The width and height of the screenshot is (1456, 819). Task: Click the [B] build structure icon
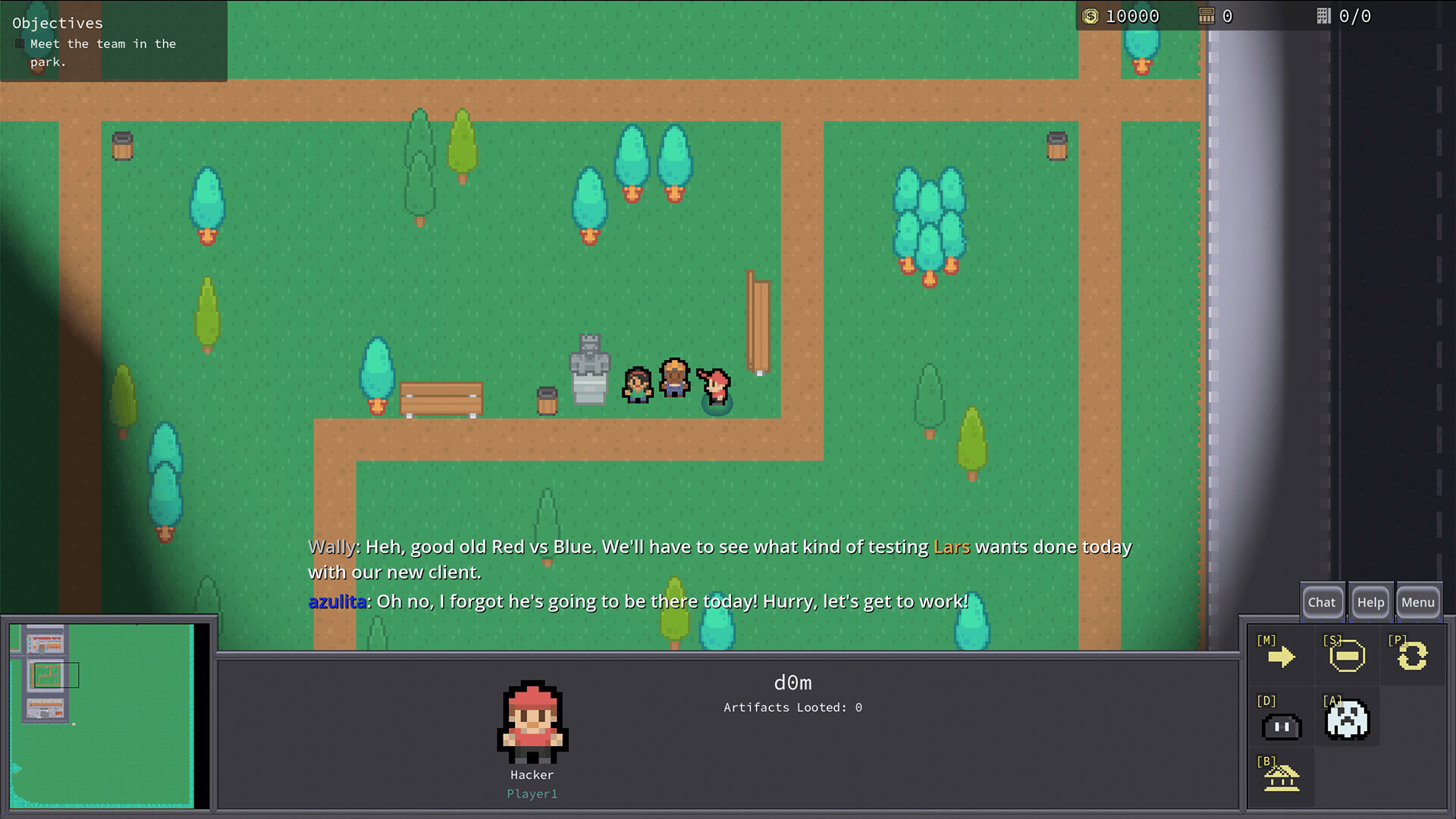tap(1281, 778)
